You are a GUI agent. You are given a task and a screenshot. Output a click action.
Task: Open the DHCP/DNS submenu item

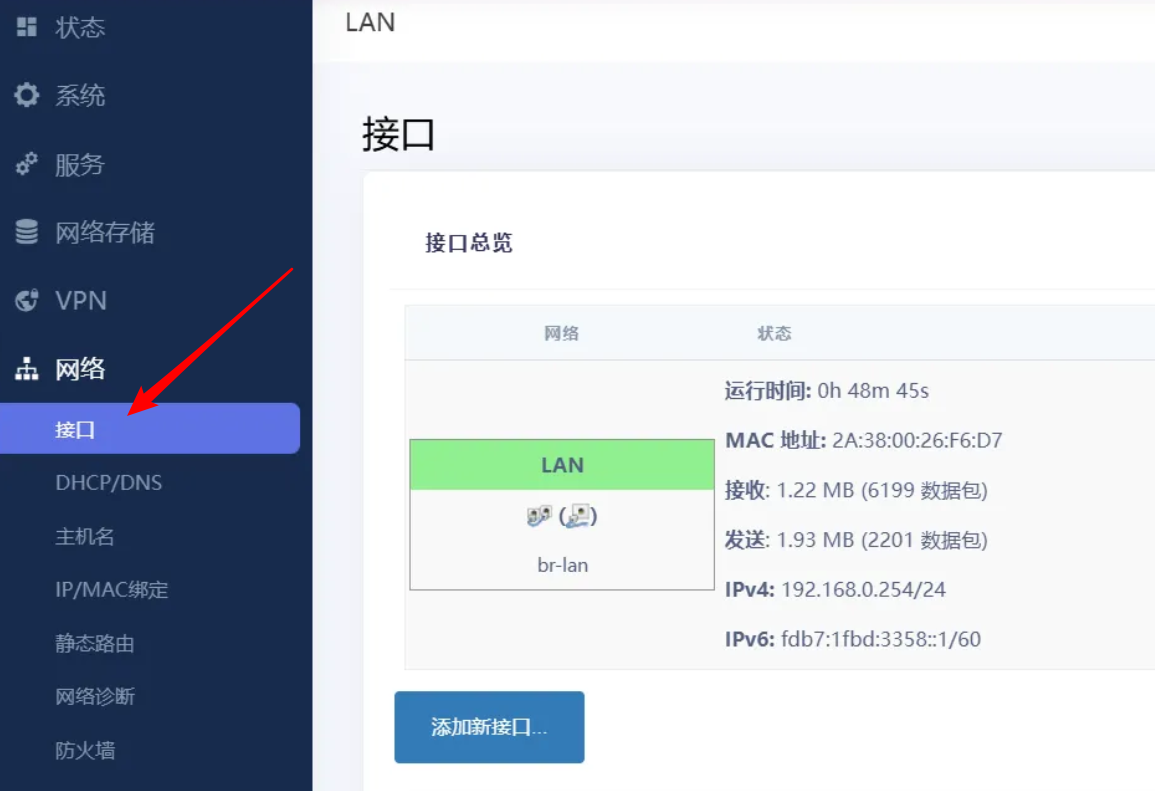pyautogui.click(x=109, y=483)
